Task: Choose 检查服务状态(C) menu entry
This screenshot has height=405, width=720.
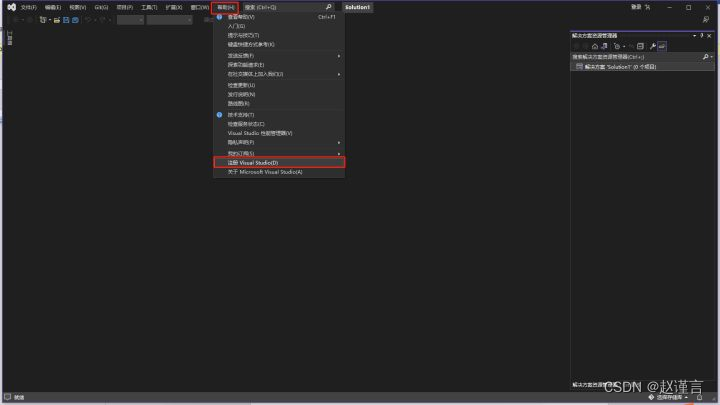Action: pos(279,124)
